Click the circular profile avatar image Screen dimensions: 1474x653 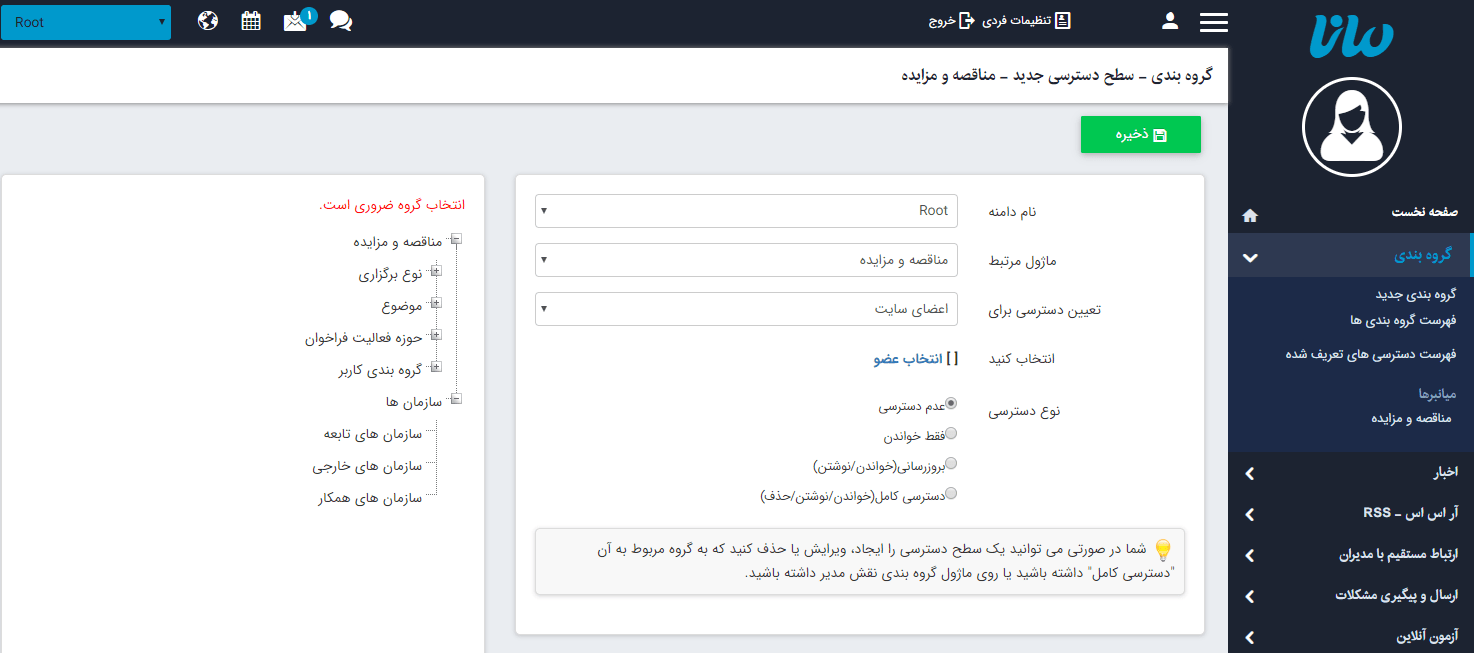[x=1352, y=127]
